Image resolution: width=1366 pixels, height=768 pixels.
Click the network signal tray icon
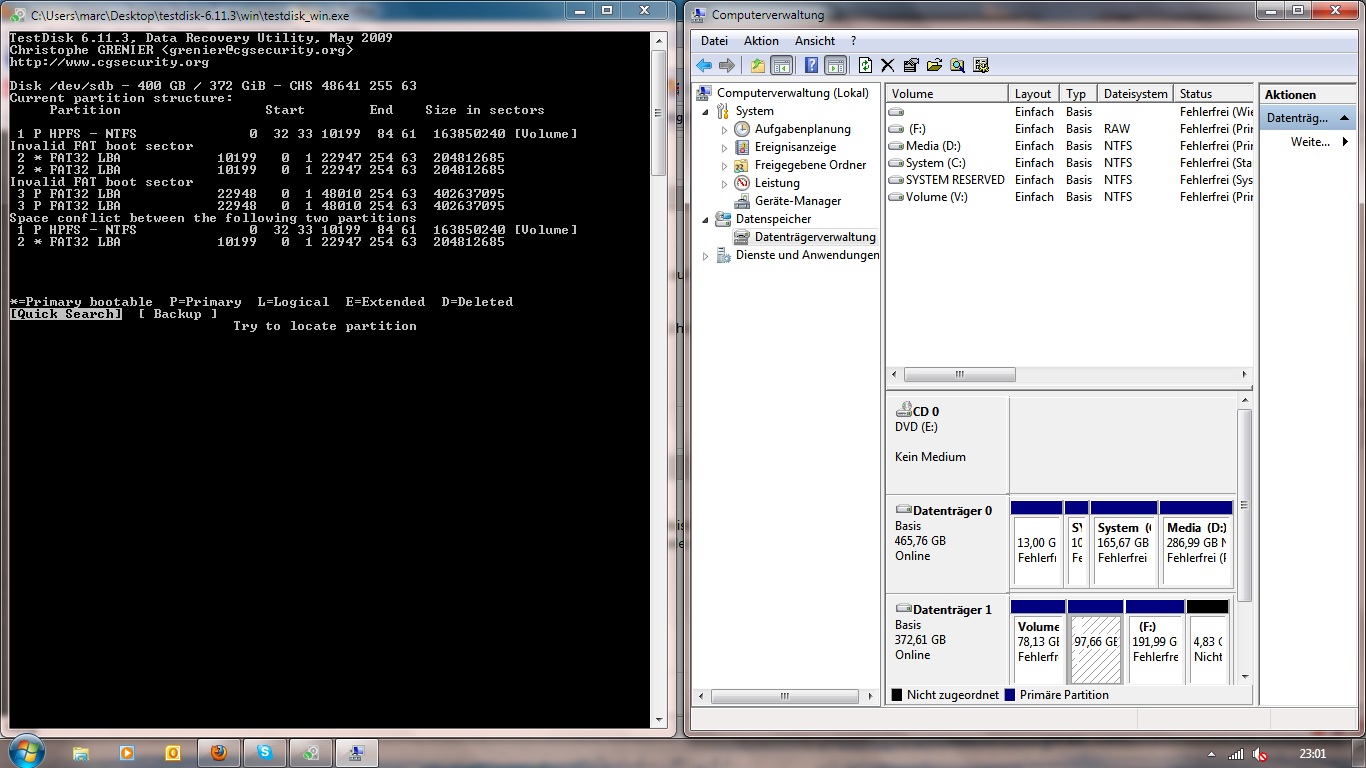point(1237,754)
